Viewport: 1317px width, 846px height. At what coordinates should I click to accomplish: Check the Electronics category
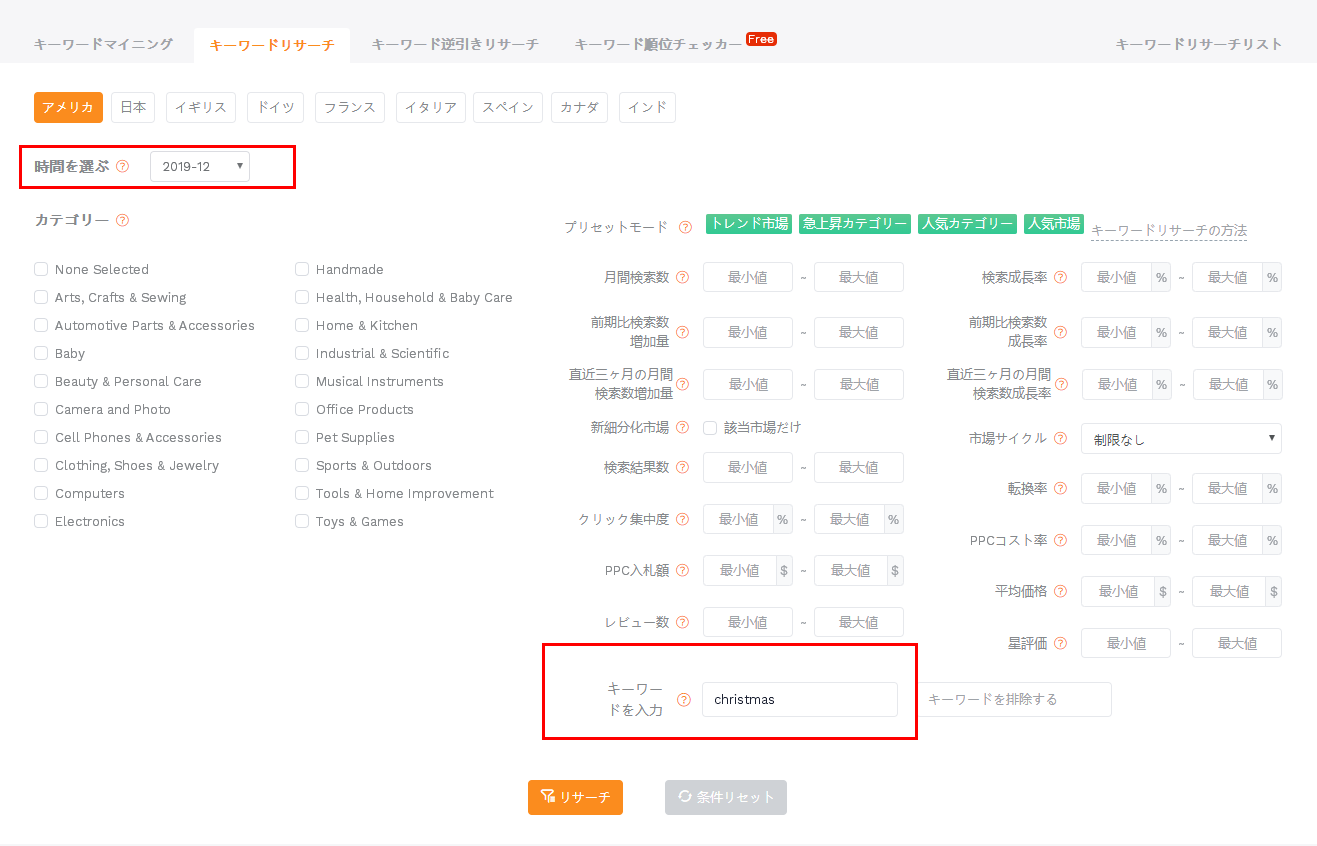coord(41,521)
